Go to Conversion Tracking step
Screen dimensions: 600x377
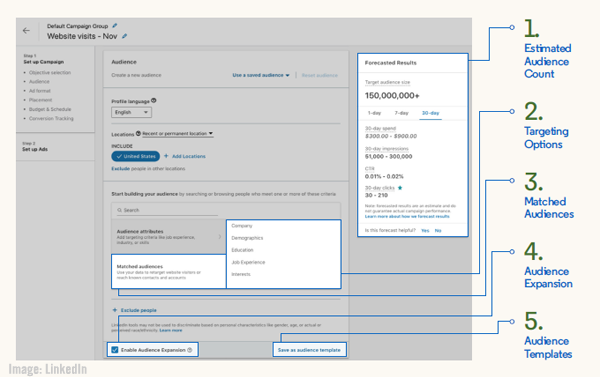coord(51,118)
